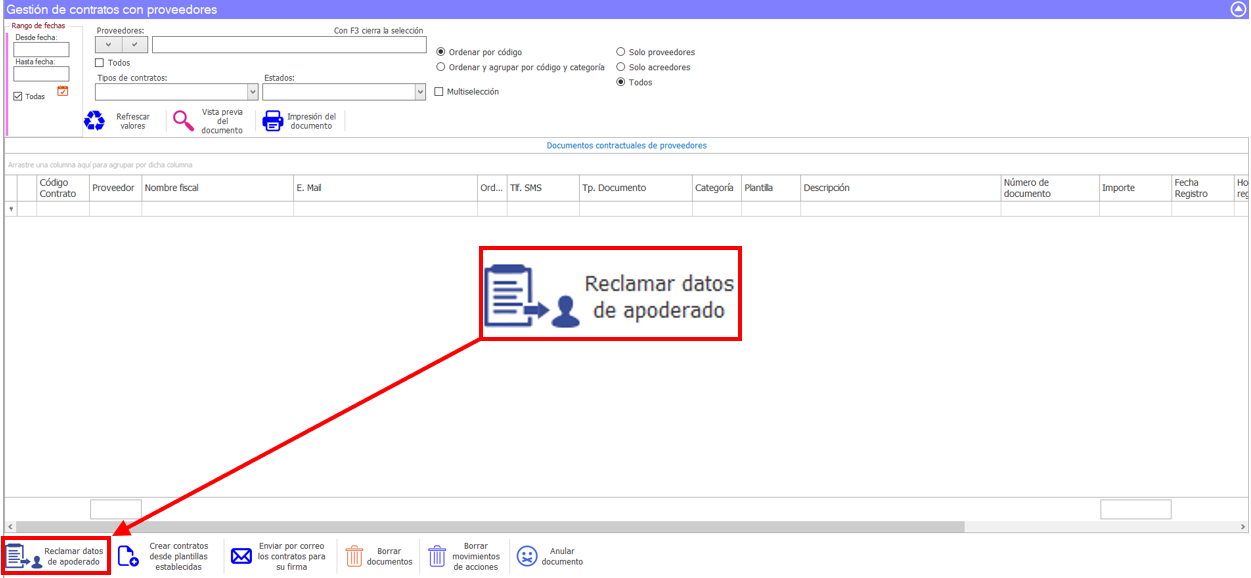The height and width of the screenshot is (578, 1251).
Task: Sort by Nombre fiscal column header
Action: (217, 188)
